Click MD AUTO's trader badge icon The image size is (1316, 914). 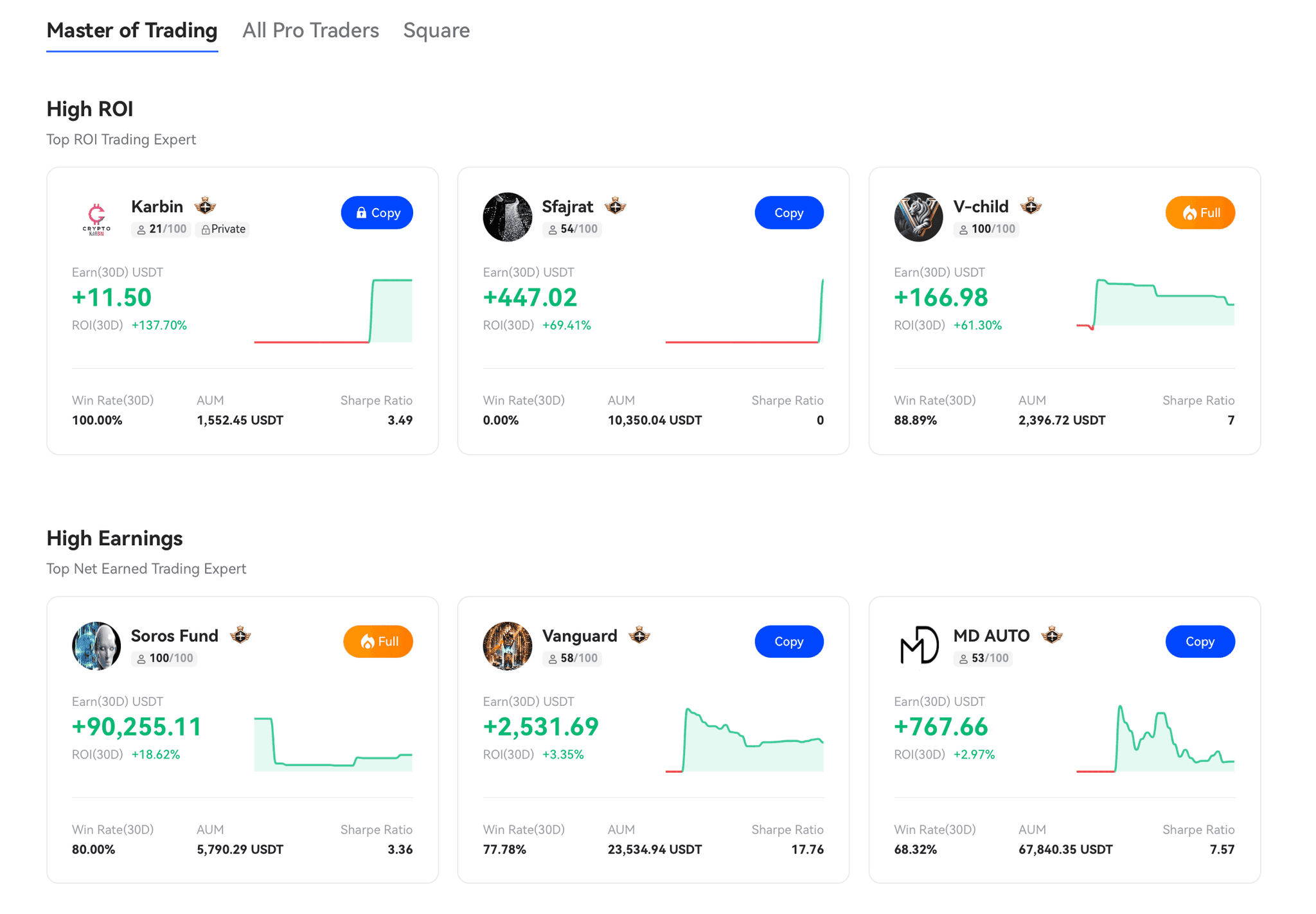coord(1052,635)
